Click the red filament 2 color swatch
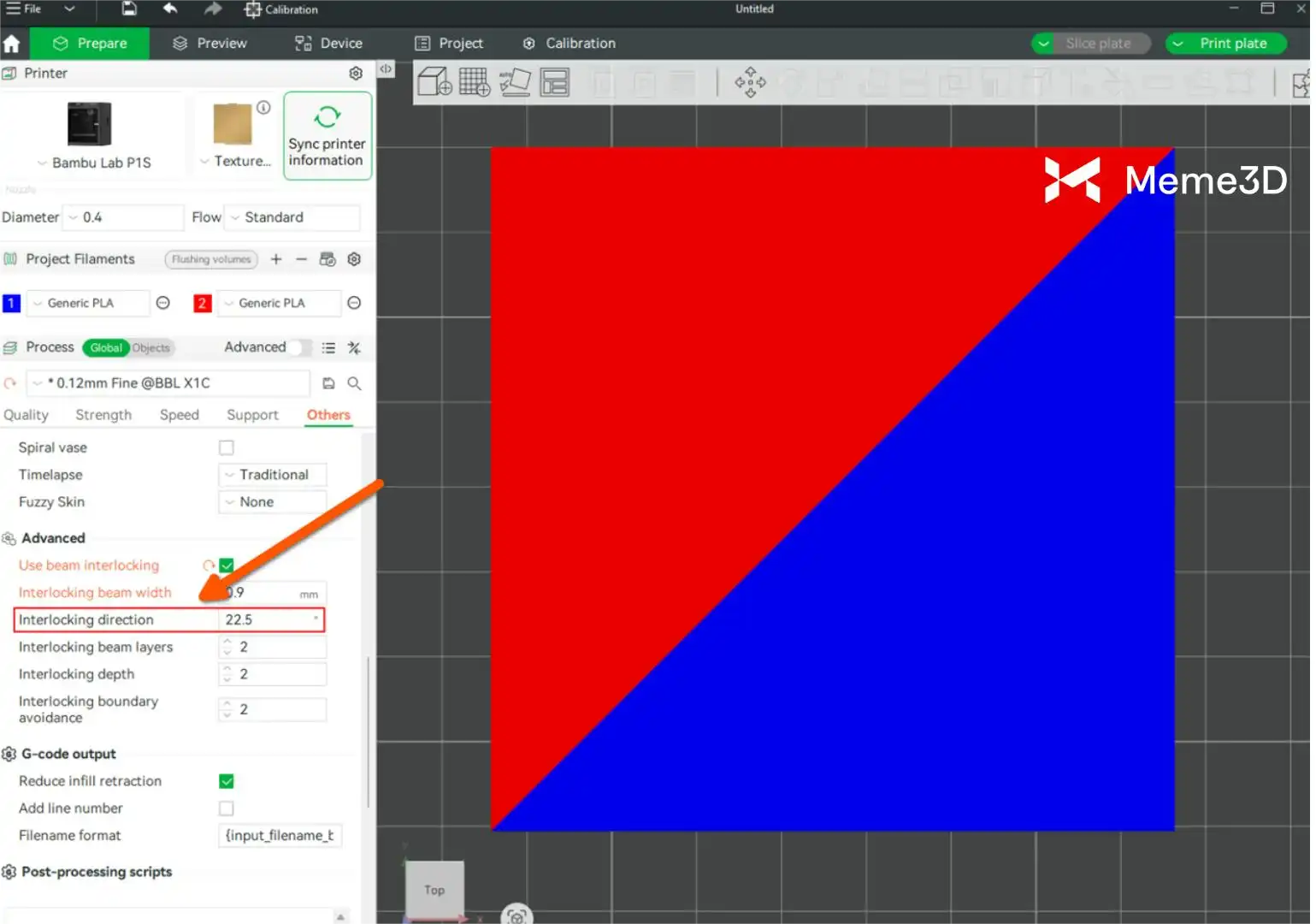The width and height of the screenshot is (1316, 924). [202, 303]
